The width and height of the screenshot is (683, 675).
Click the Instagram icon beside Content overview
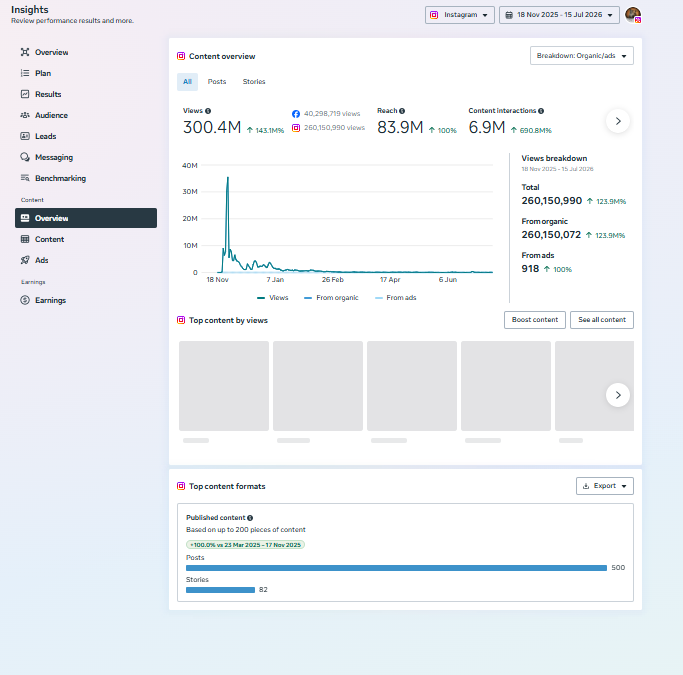coord(181,56)
